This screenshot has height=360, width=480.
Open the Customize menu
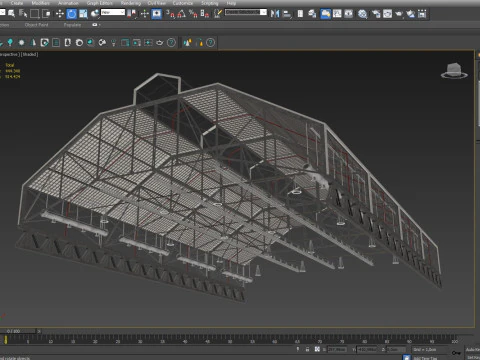pyautogui.click(x=183, y=3)
